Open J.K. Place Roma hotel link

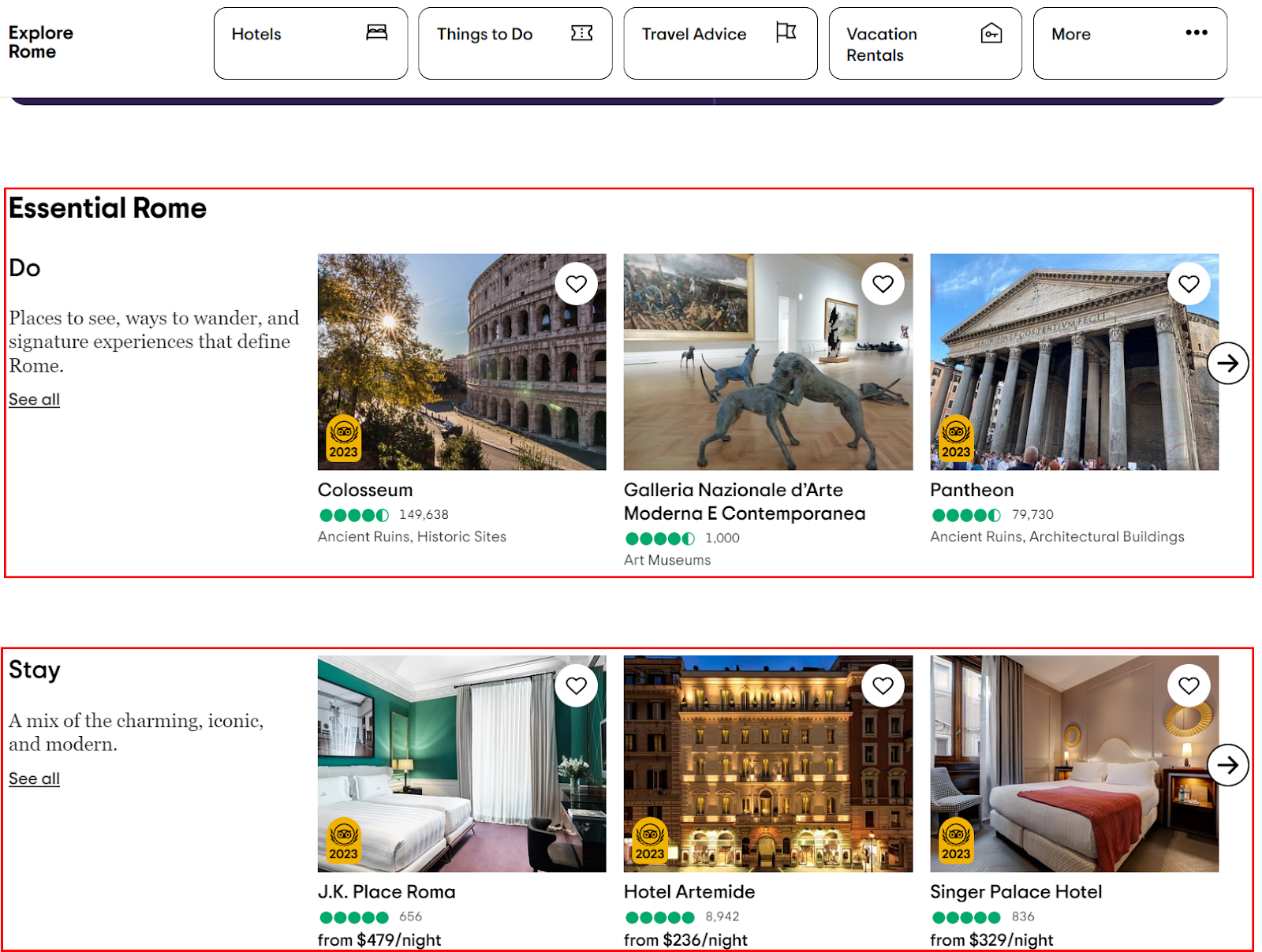(x=386, y=893)
